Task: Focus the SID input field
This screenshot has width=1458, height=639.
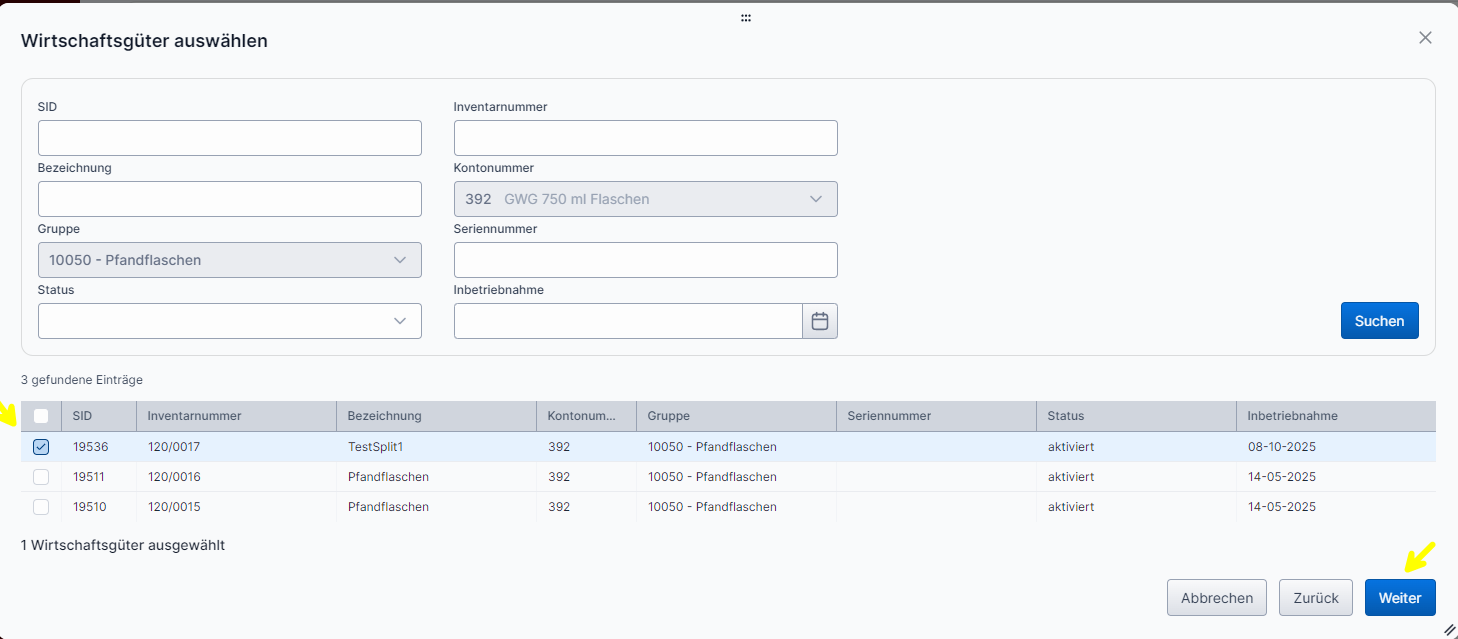Action: coord(230,138)
